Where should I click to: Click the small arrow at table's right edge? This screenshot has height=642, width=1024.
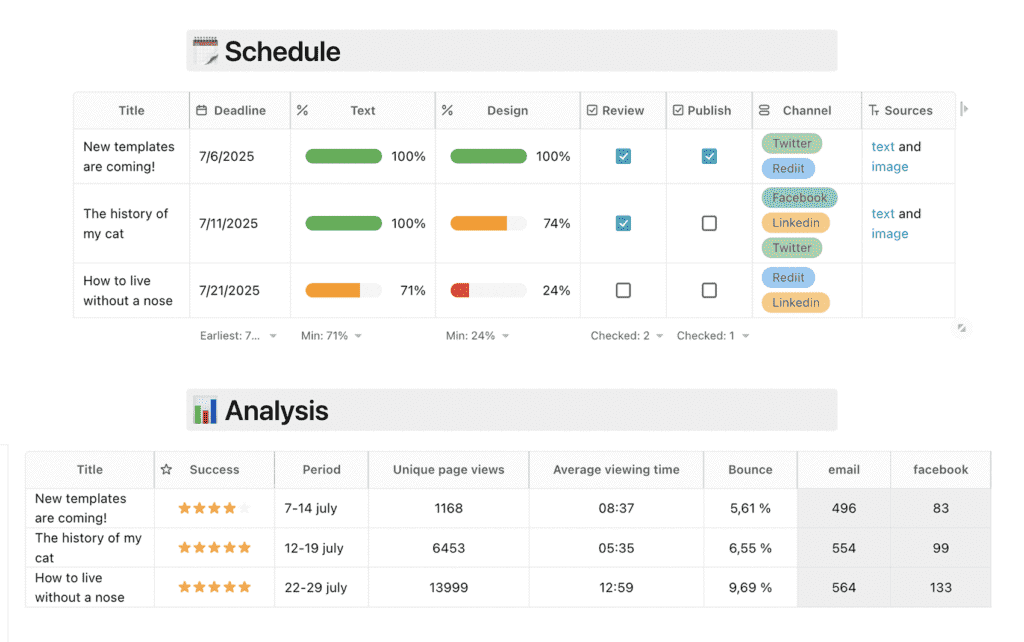click(x=964, y=109)
